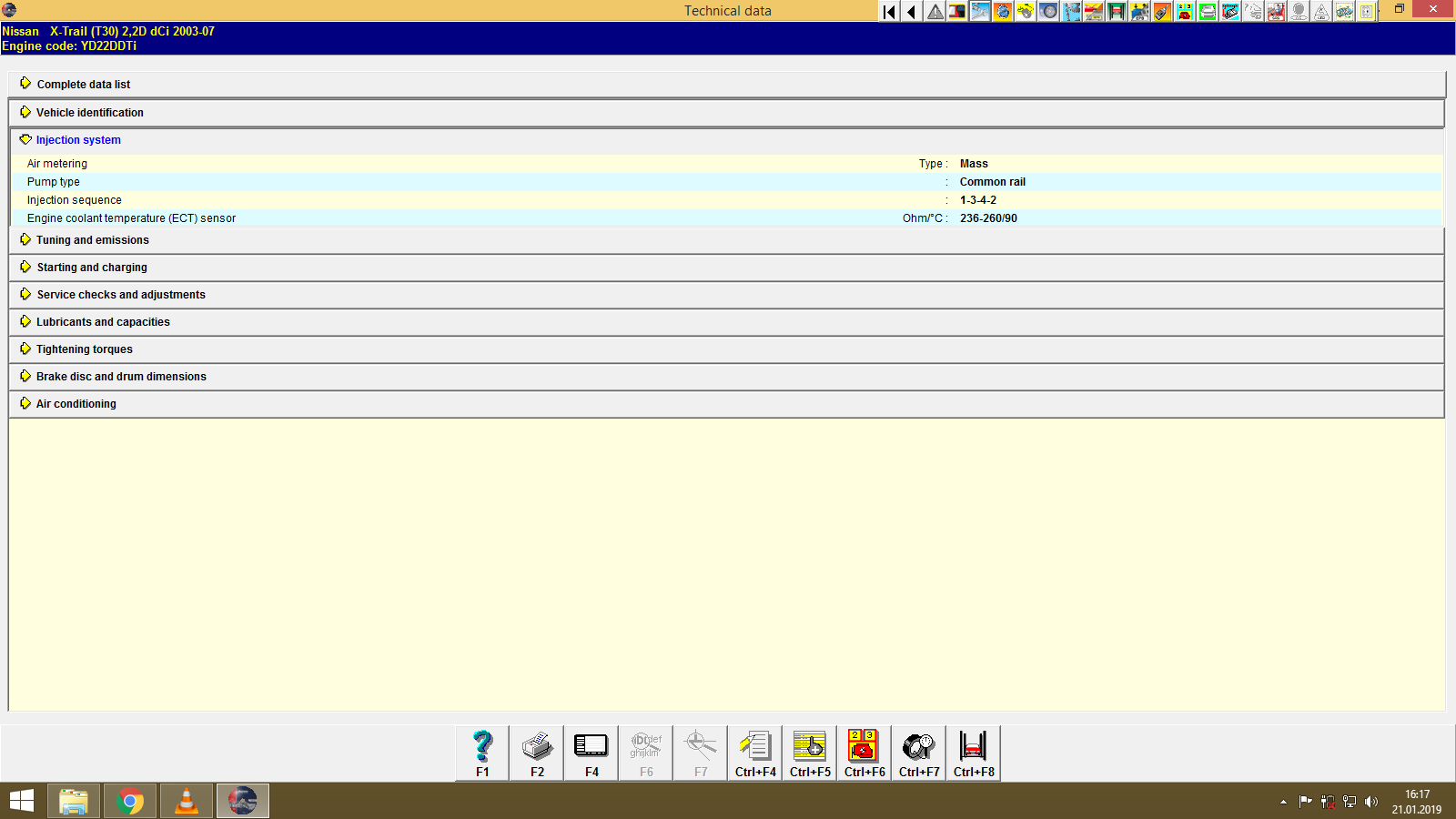Click the Brake disc and drum dimensions heading
The height and width of the screenshot is (819, 1456).
120,376
